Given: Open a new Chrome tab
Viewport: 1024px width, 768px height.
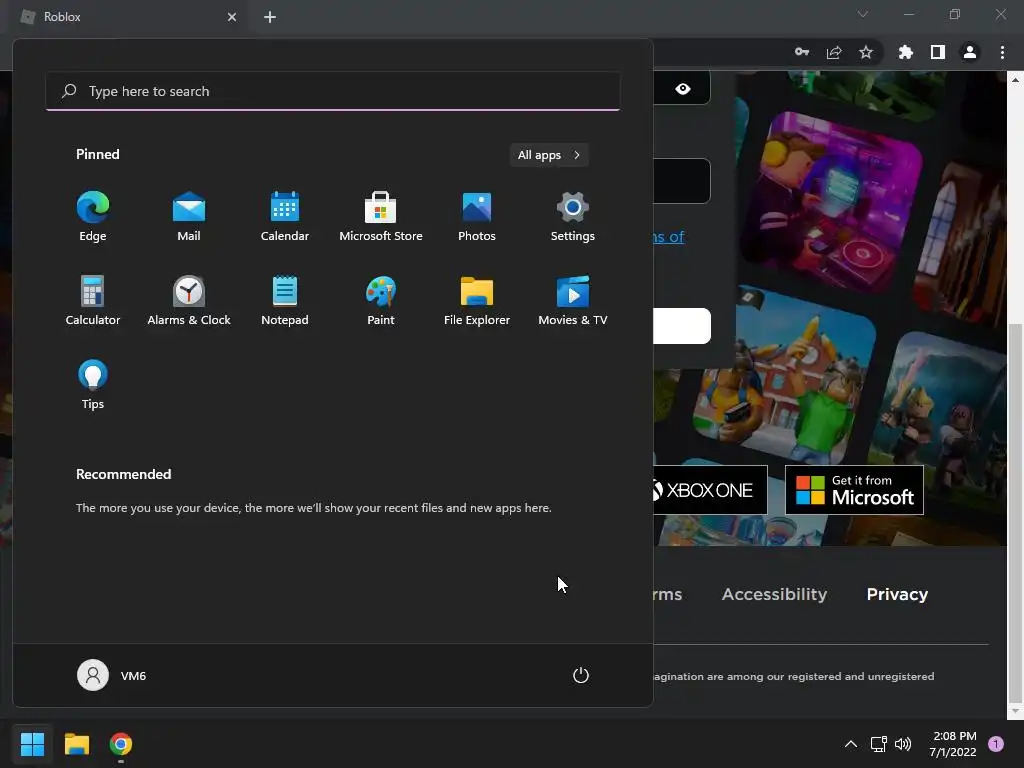Looking at the screenshot, I should coord(270,17).
